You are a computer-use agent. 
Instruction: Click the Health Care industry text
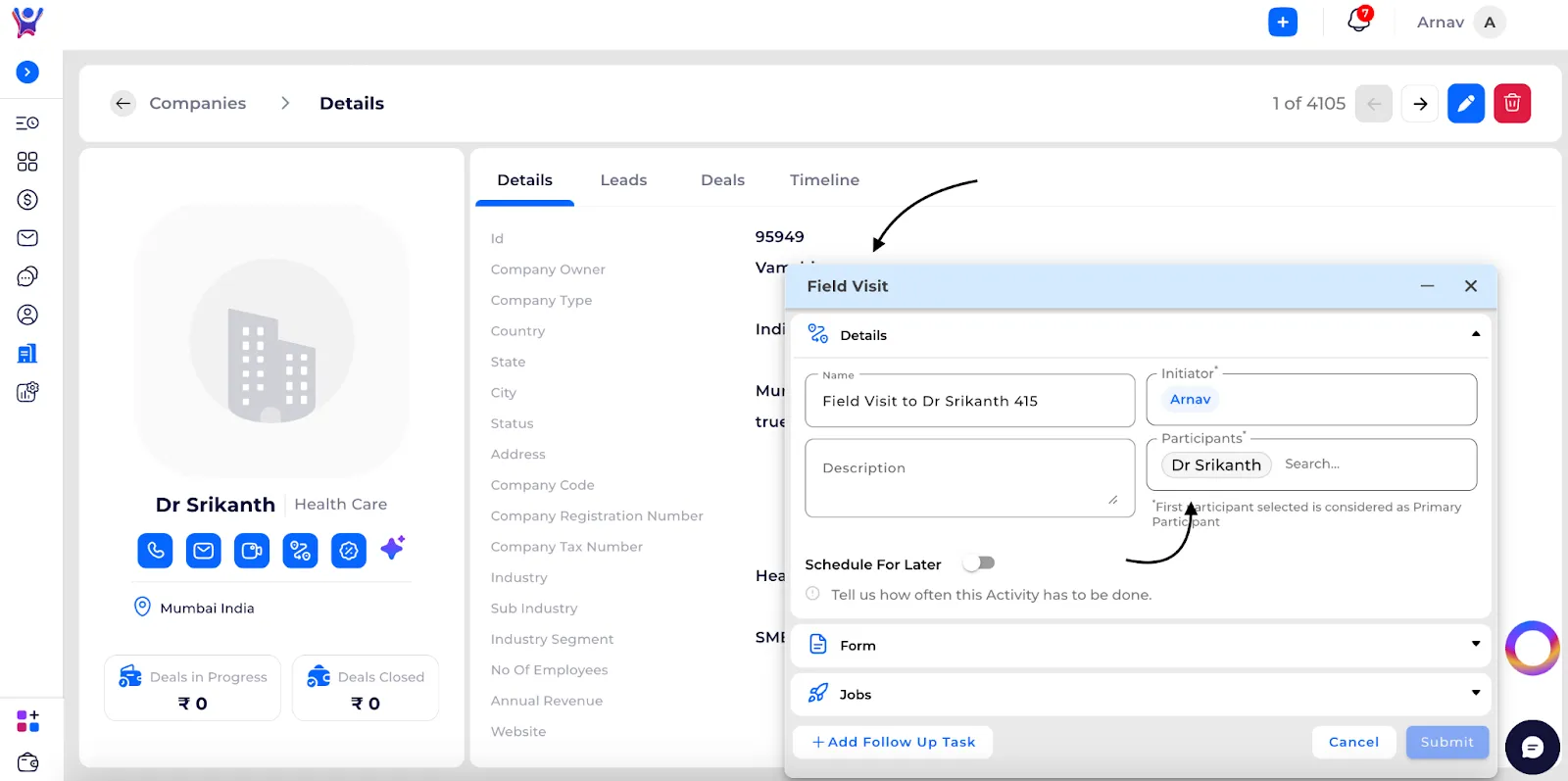click(x=340, y=504)
